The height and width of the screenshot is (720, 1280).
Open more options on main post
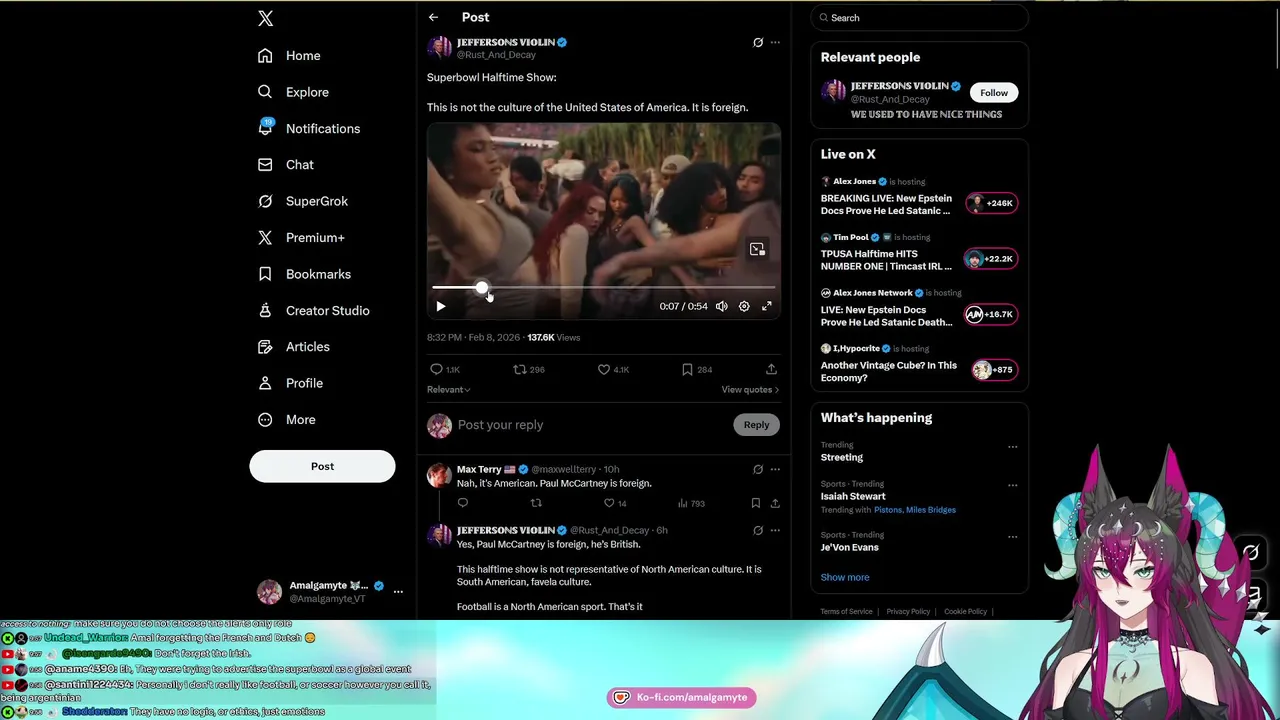point(775,43)
